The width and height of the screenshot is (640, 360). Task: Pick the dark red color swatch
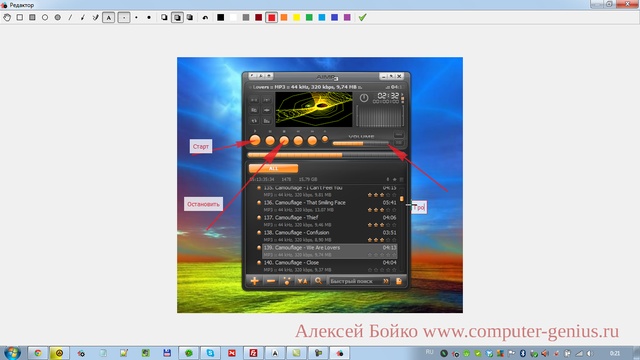[x=258, y=18]
